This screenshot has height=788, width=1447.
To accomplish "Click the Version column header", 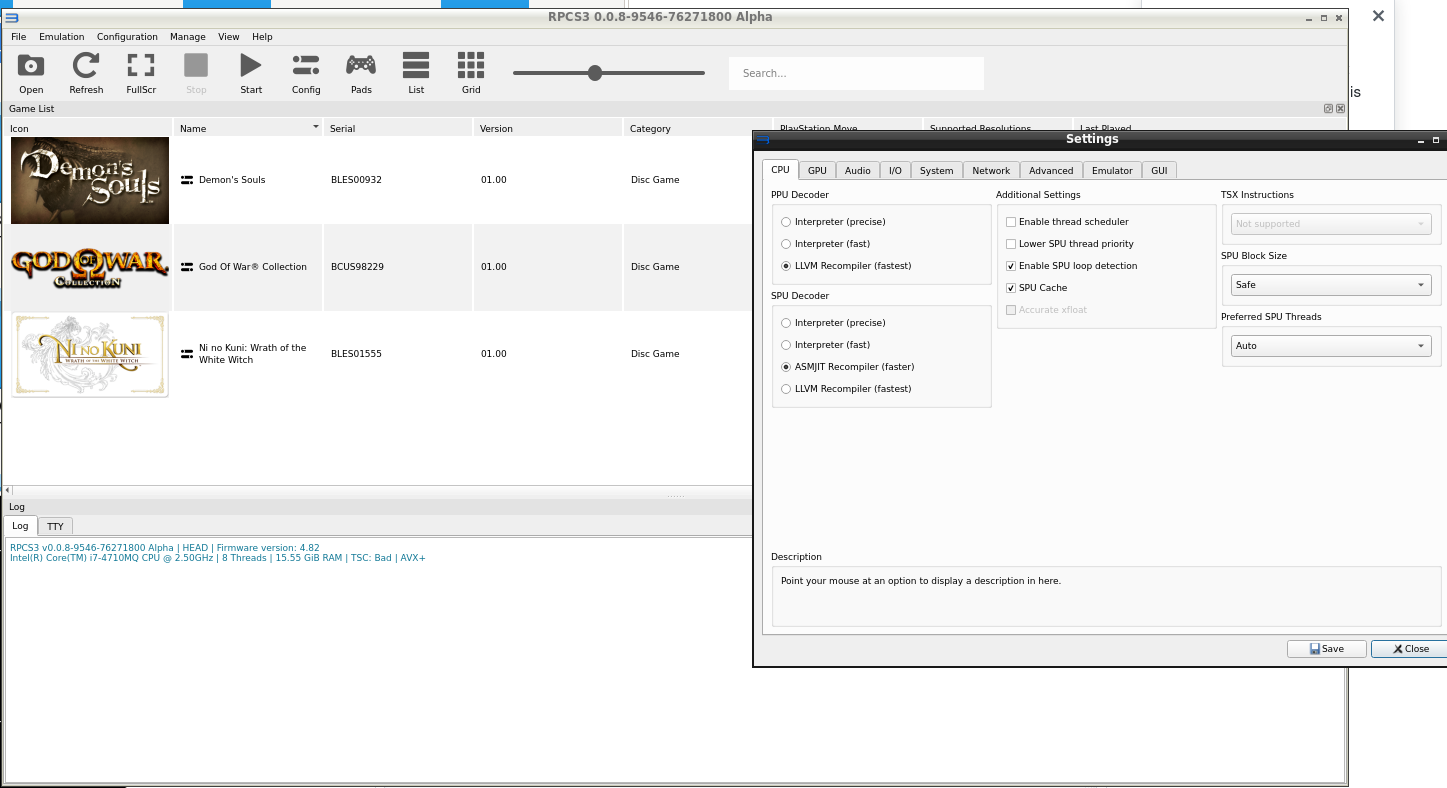I will click(548, 128).
